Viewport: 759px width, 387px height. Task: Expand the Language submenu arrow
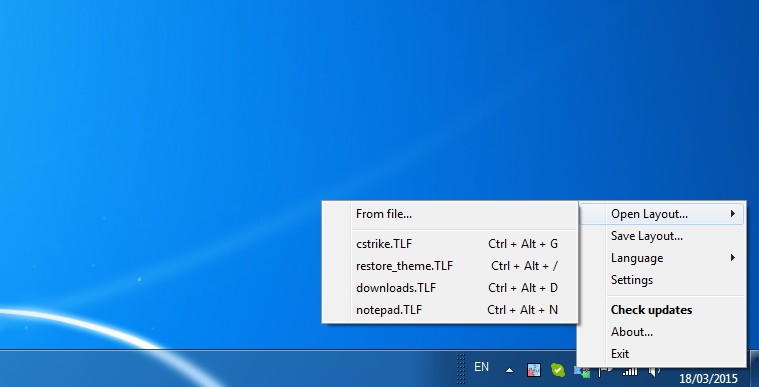pos(733,258)
